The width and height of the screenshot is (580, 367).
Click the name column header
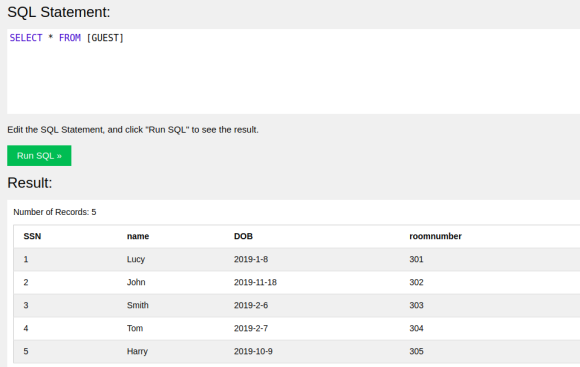point(138,236)
